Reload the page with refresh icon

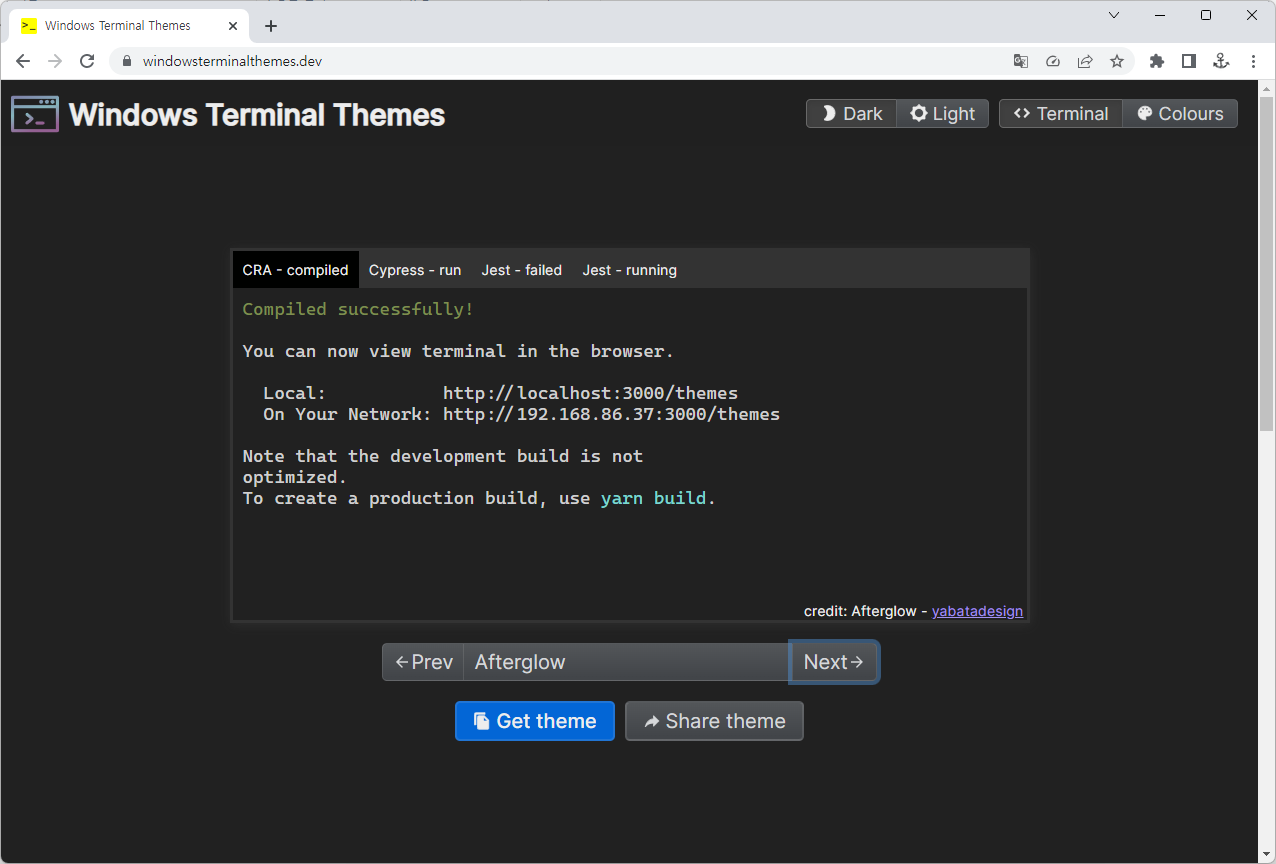tap(87, 61)
